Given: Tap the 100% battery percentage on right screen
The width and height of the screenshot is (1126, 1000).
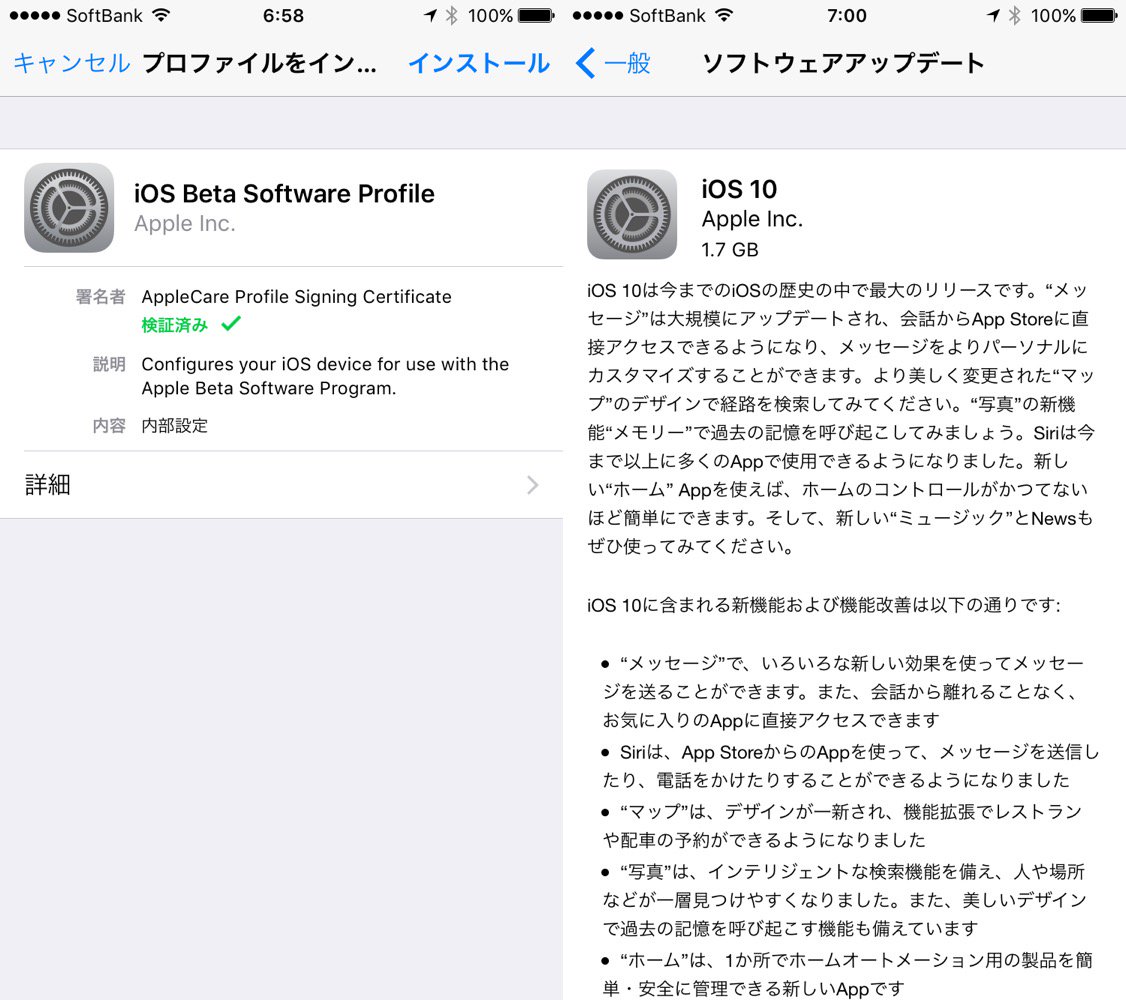Looking at the screenshot, I should [x=1053, y=16].
